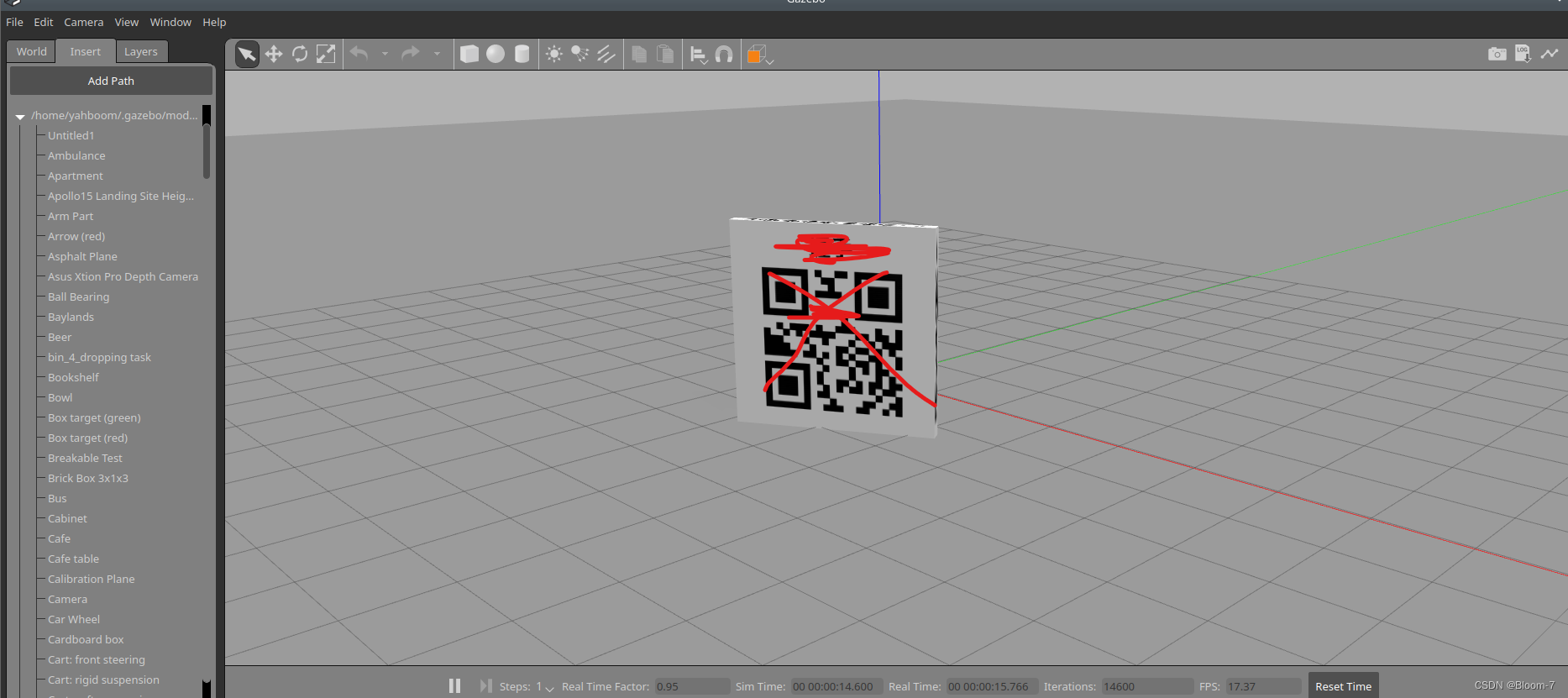The height and width of the screenshot is (698, 1568).
Task: Click the Real Time Factor field
Action: tap(692, 686)
